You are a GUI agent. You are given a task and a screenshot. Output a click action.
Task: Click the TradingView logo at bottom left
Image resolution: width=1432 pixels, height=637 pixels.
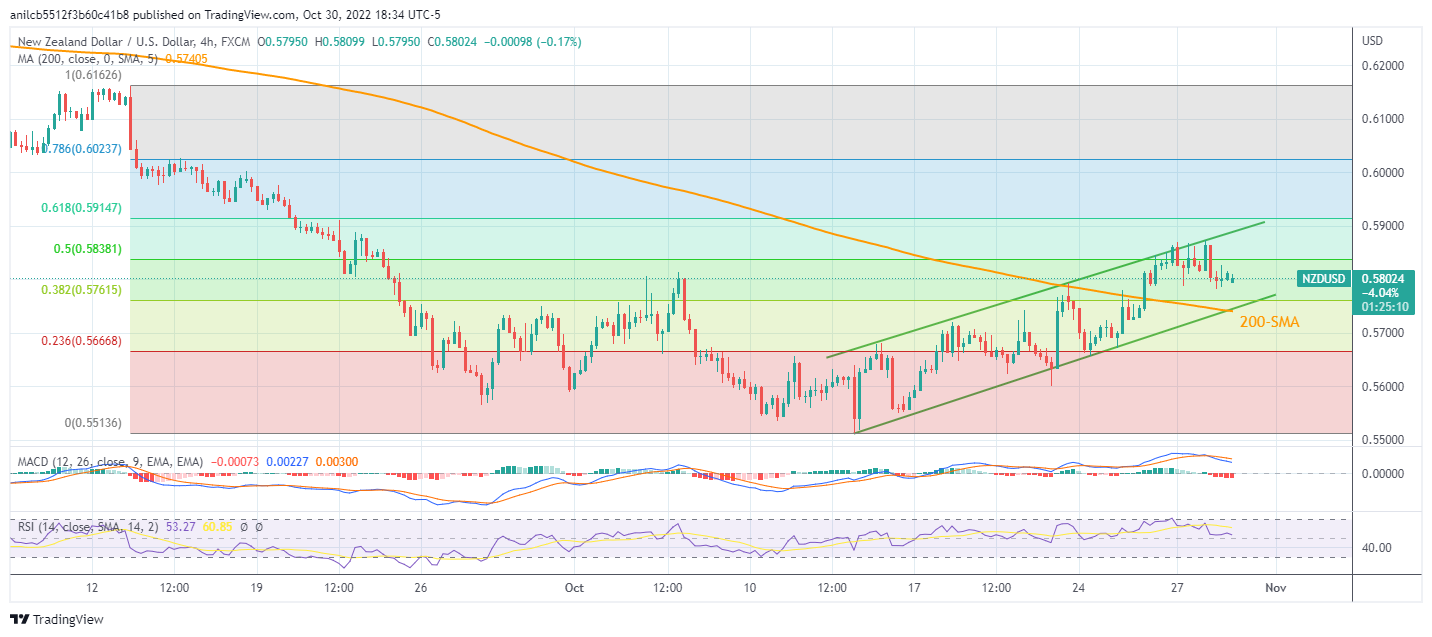pyautogui.click(x=57, y=620)
